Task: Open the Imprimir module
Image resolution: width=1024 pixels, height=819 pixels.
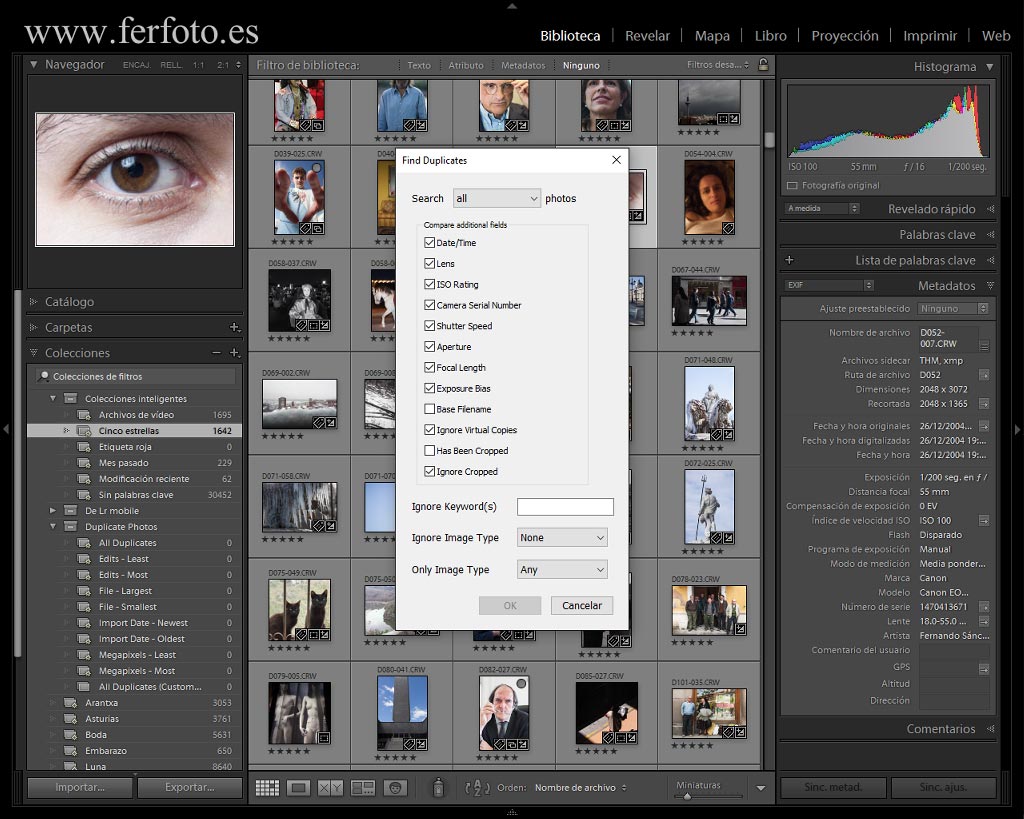Action: pyautogui.click(x=930, y=36)
